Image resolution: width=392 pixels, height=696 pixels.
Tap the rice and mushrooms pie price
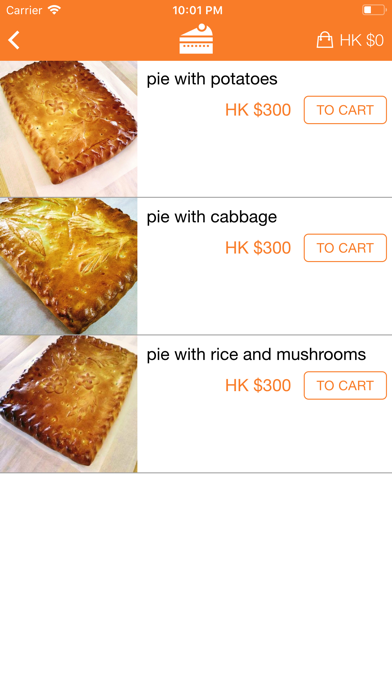point(258,385)
